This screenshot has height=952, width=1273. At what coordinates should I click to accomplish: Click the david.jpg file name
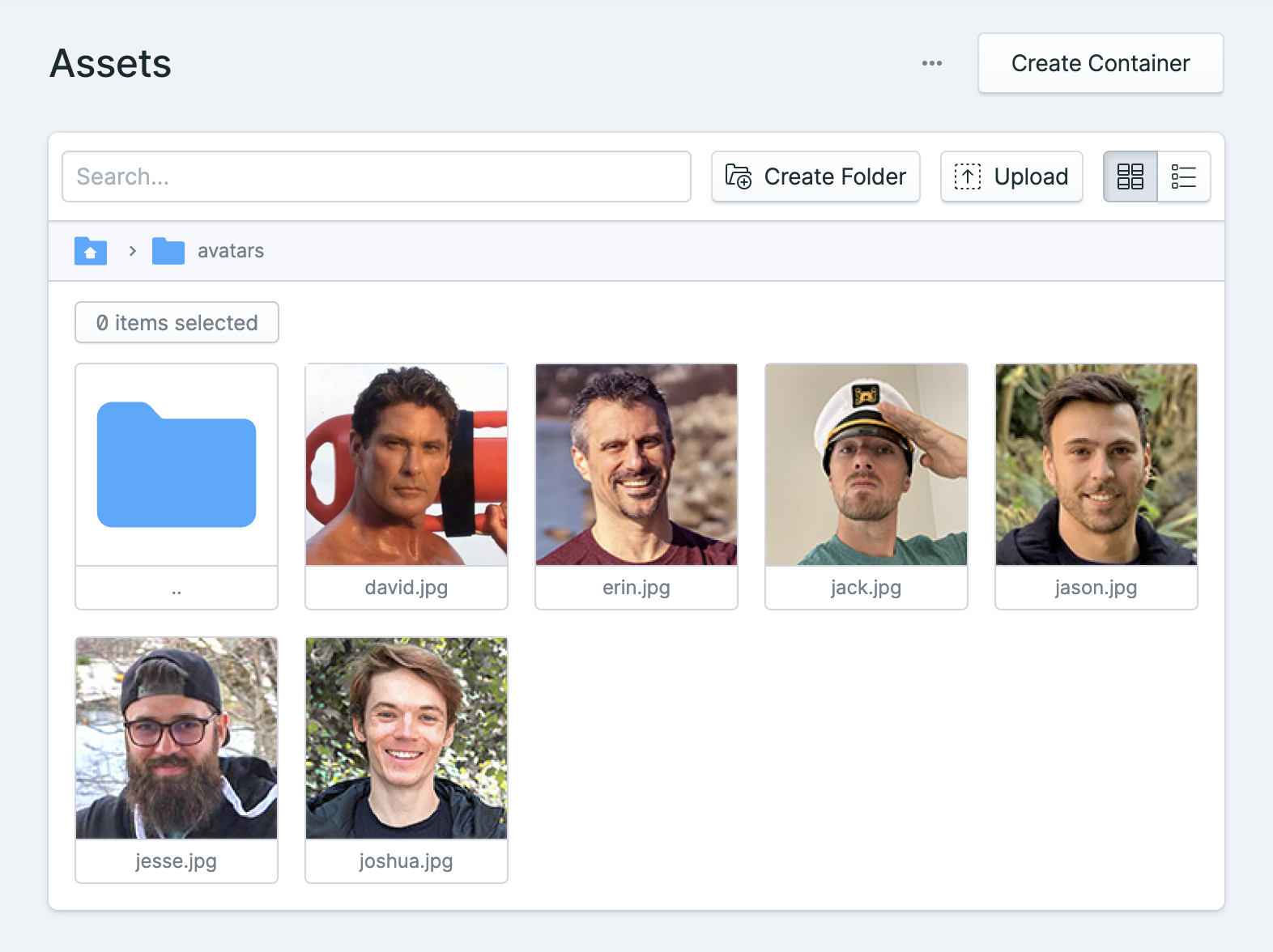point(407,588)
